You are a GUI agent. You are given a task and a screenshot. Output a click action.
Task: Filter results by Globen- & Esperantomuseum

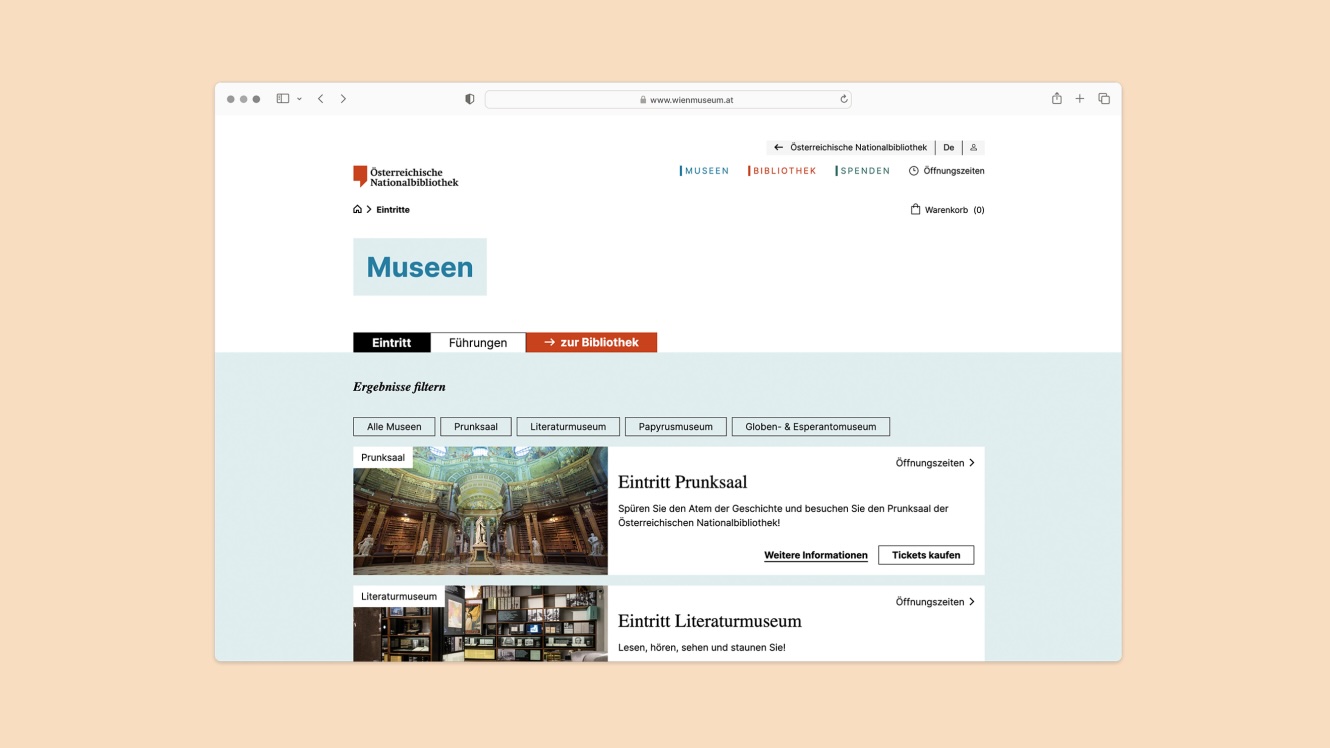coord(811,427)
